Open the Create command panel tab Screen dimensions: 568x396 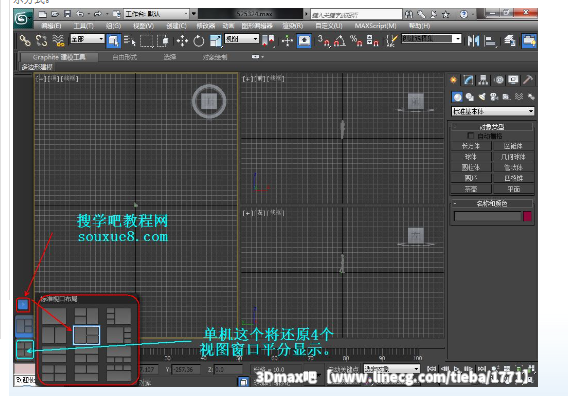pos(453,80)
